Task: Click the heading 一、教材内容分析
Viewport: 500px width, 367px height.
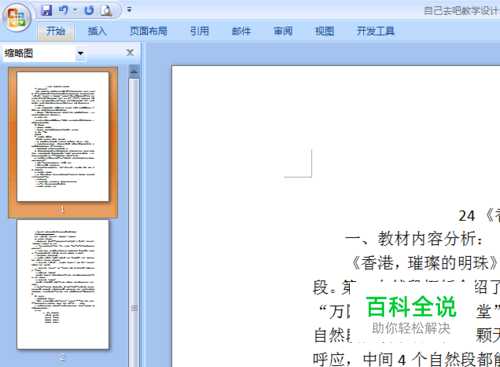Action: tap(414, 239)
